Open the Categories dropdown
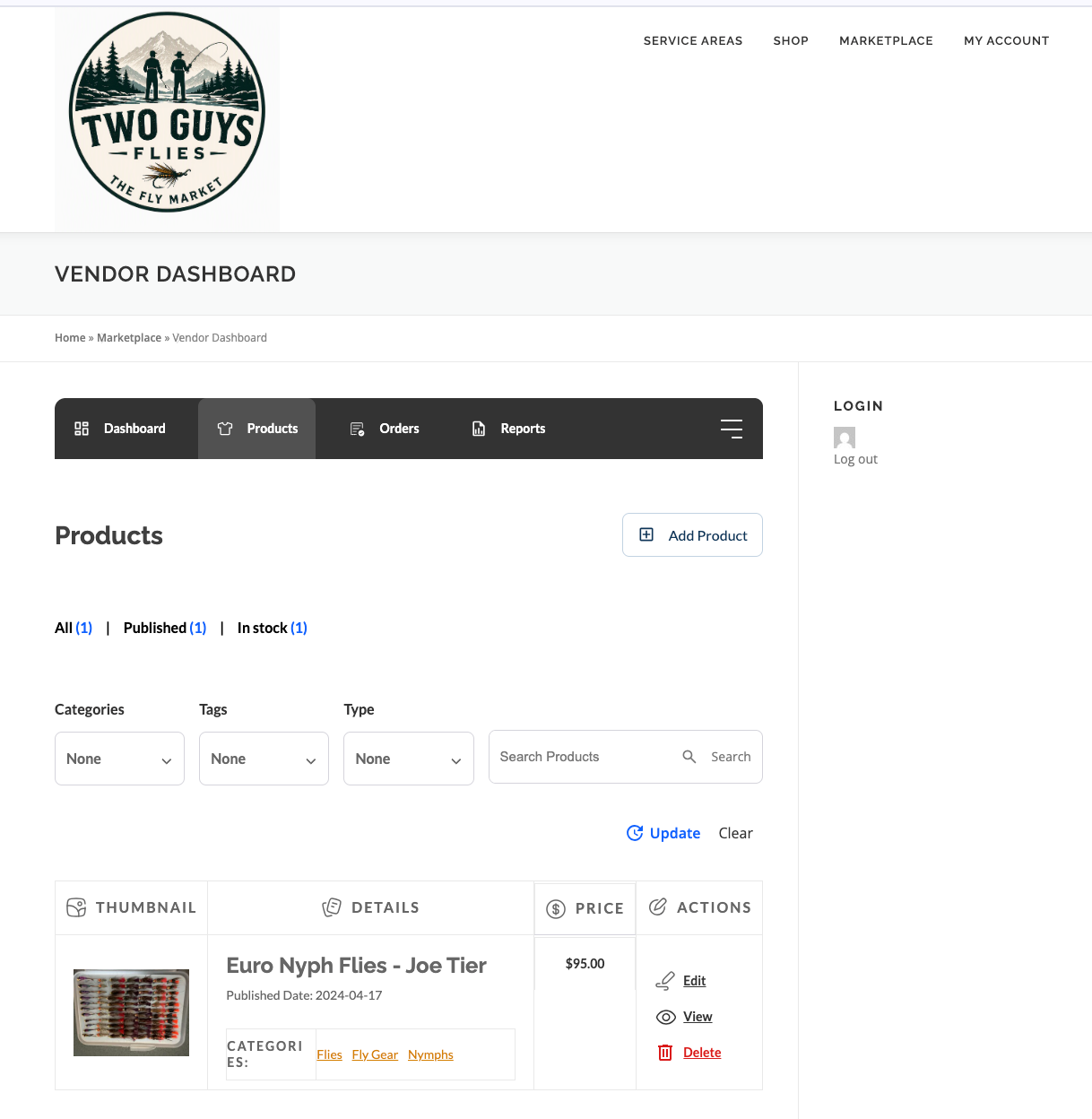Screen dimensions: 1092x1119 tap(119, 759)
